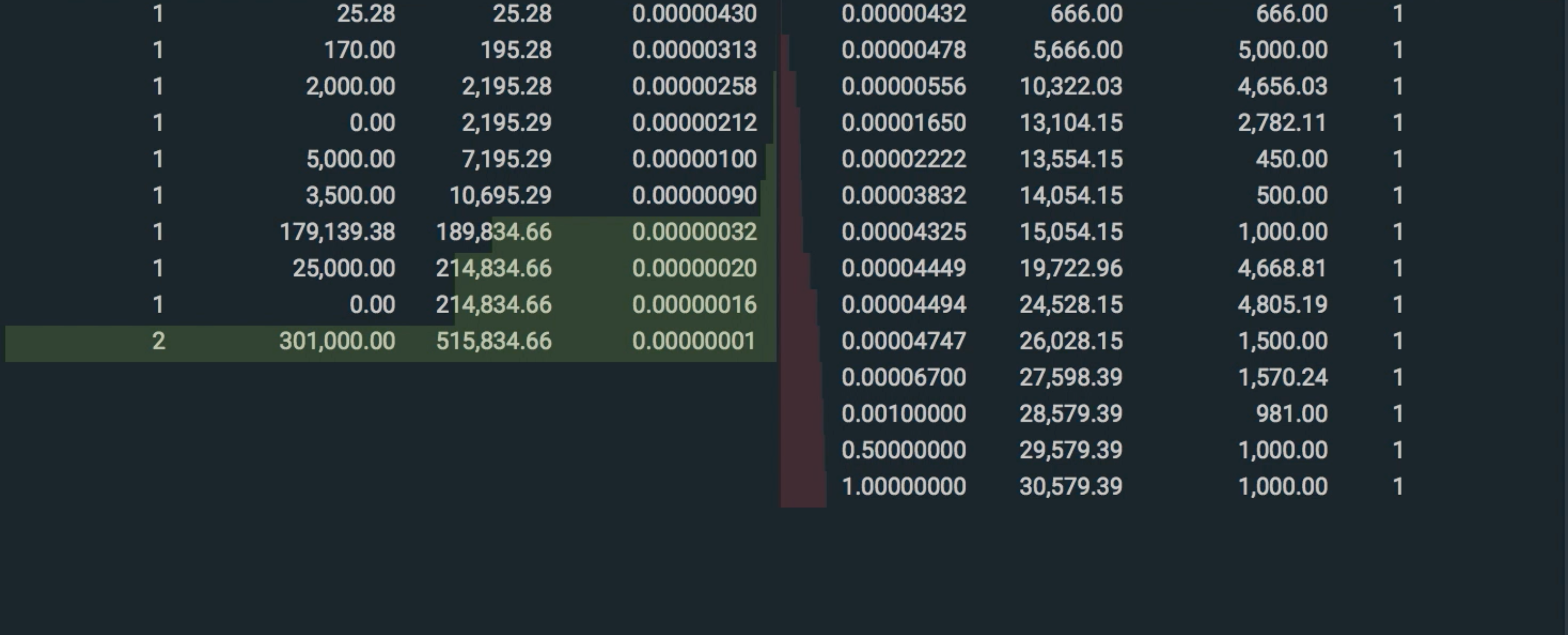This screenshot has width=1568, height=635.
Task: Click ask price 0.00000478
Action: pos(903,50)
